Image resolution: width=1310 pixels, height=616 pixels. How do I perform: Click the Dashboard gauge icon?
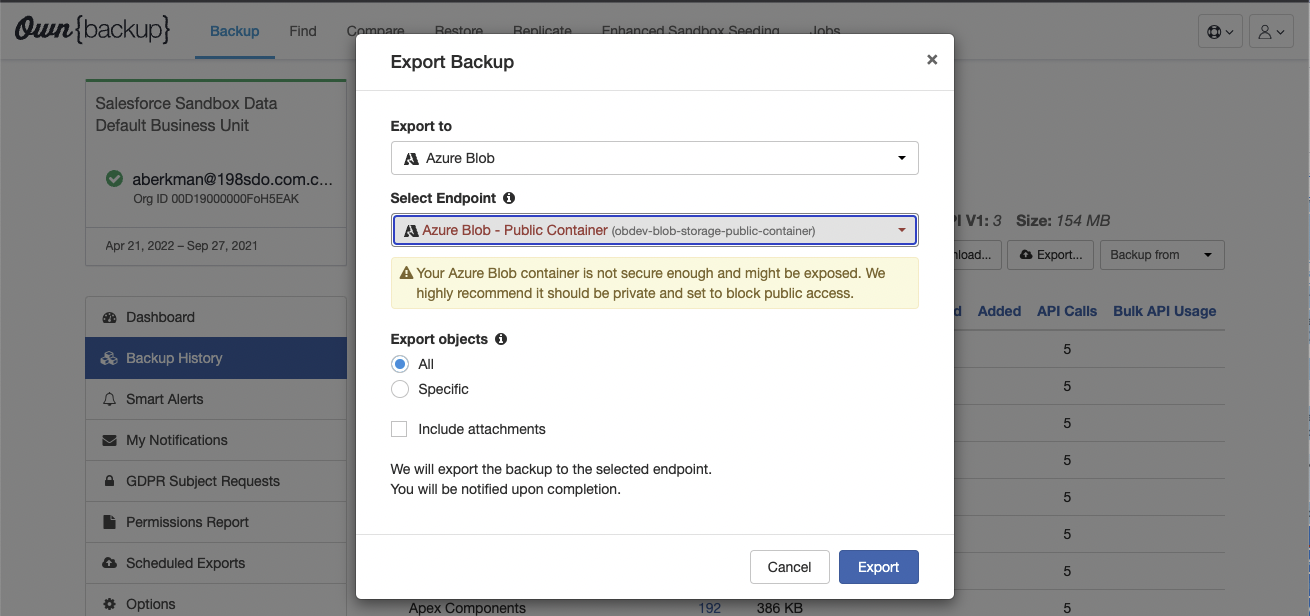(x=110, y=317)
